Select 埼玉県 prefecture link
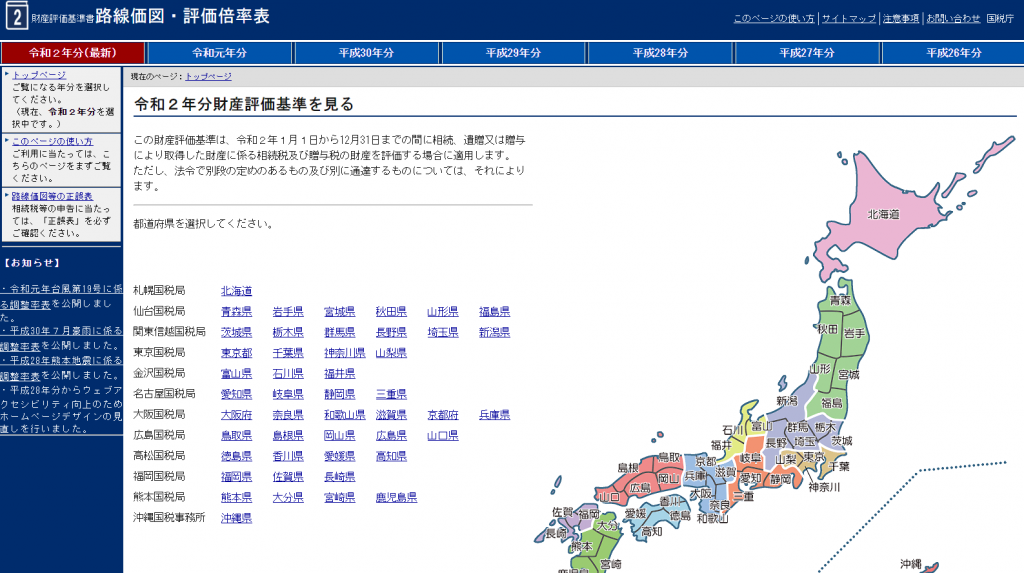This screenshot has width=1024, height=573. tap(443, 333)
